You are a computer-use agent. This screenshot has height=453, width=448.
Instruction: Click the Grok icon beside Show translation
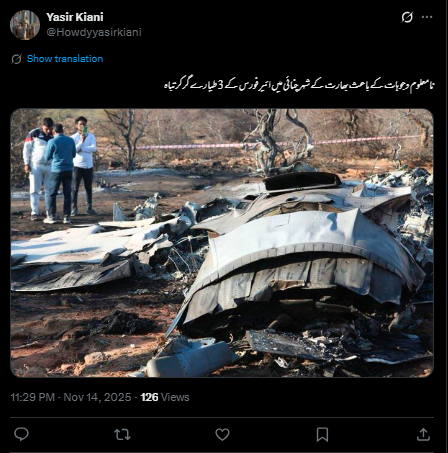[x=16, y=59]
